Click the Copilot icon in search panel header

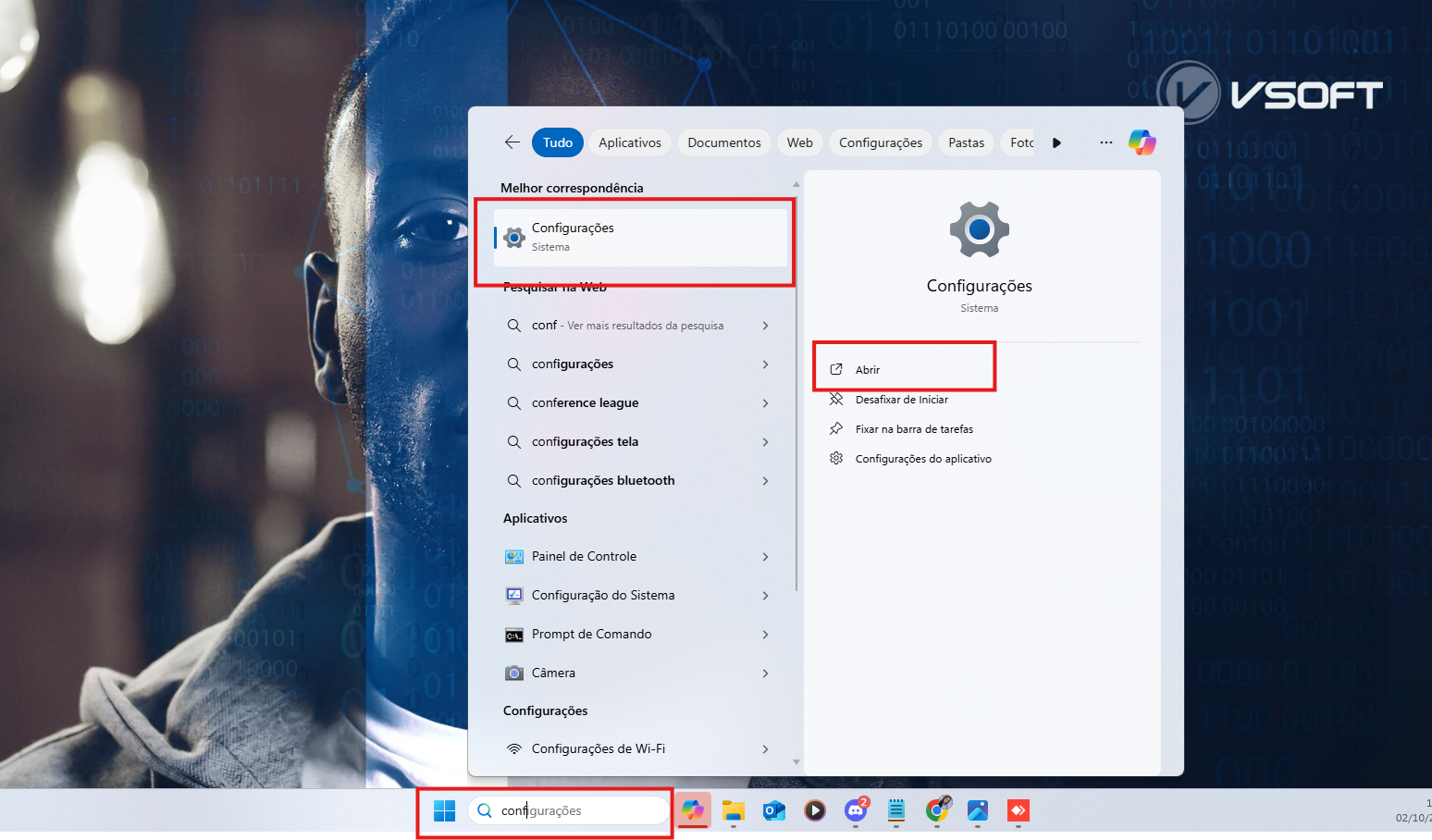(x=1142, y=142)
